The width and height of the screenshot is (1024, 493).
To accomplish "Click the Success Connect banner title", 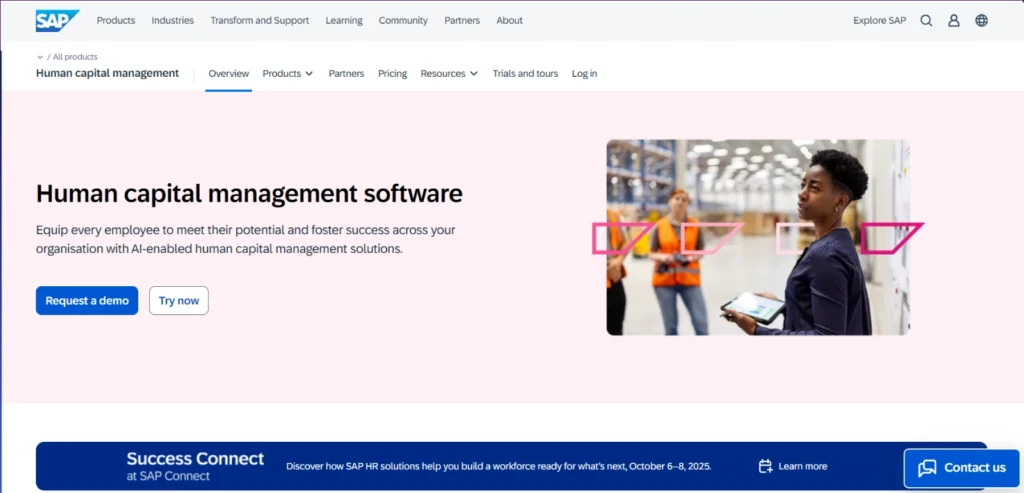I will 195,458.
